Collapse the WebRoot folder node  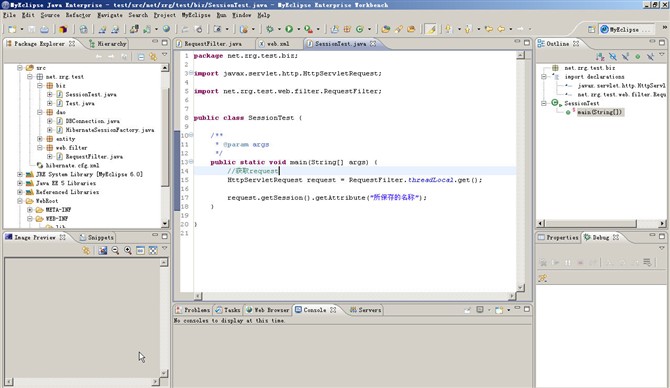[x=20, y=200]
